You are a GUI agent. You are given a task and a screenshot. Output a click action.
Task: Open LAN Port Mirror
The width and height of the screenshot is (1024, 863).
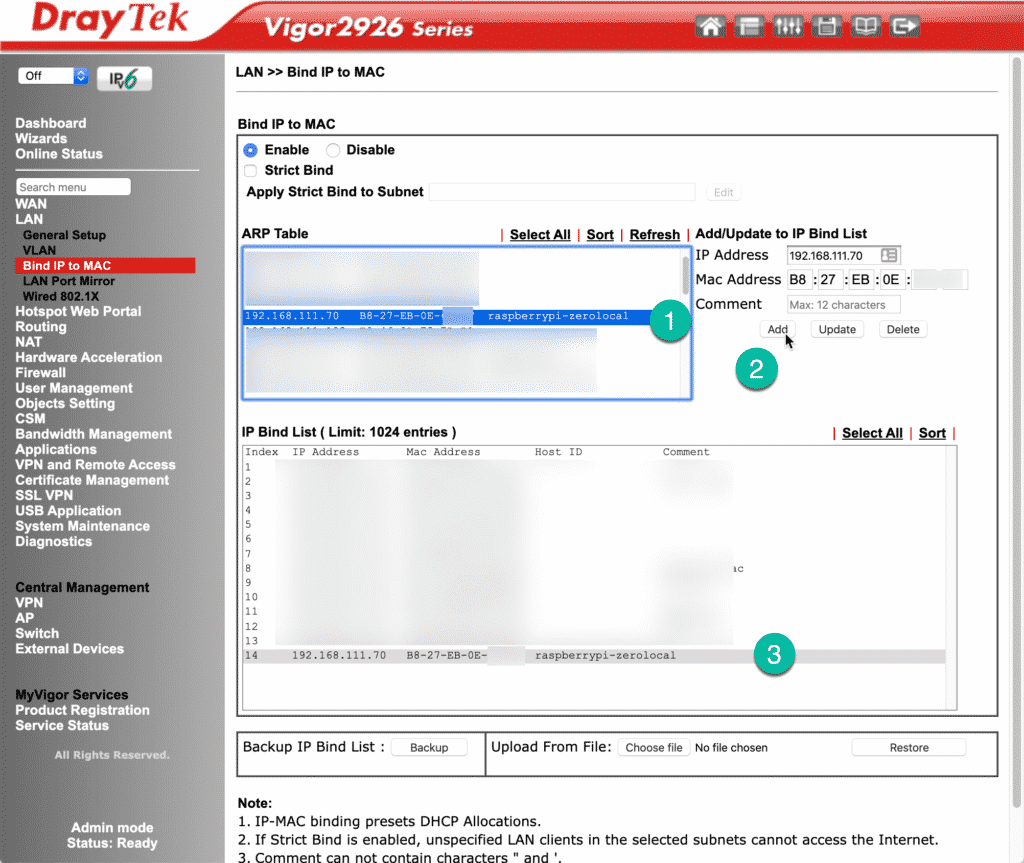69,281
